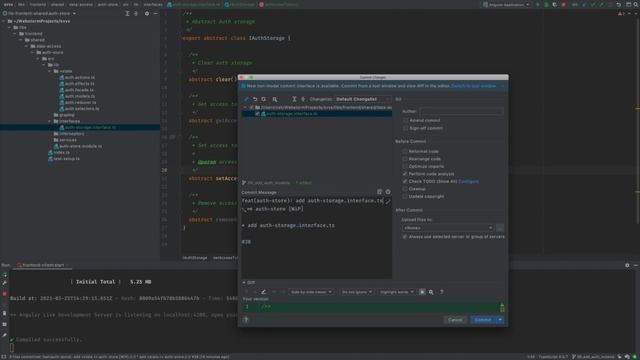Open the services folder in project tree
This screenshot has height=360, width=640.
click(x=68, y=140)
